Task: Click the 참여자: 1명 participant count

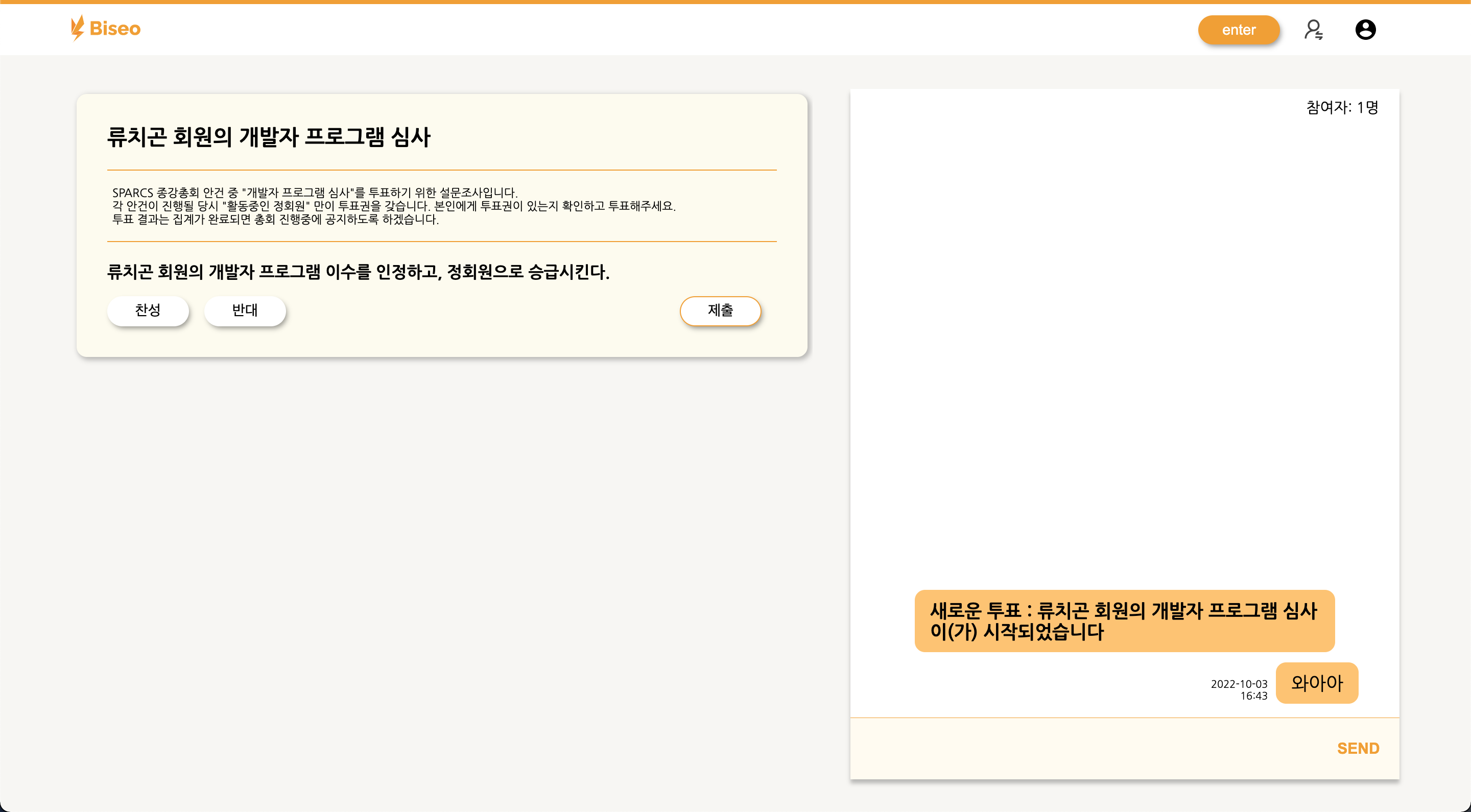Action: (x=1341, y=107)
